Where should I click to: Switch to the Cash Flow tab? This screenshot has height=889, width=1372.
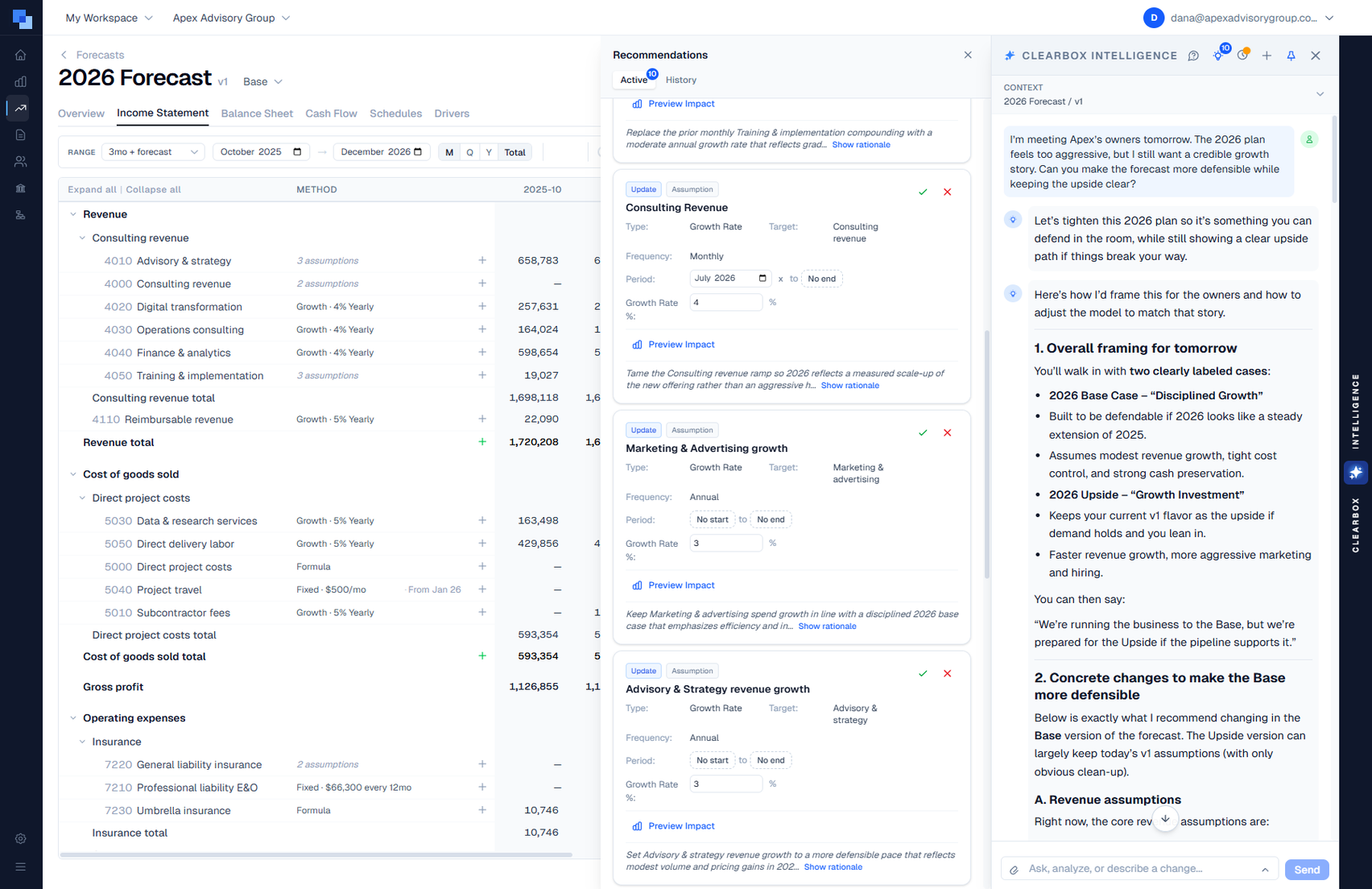coord(331,114)
